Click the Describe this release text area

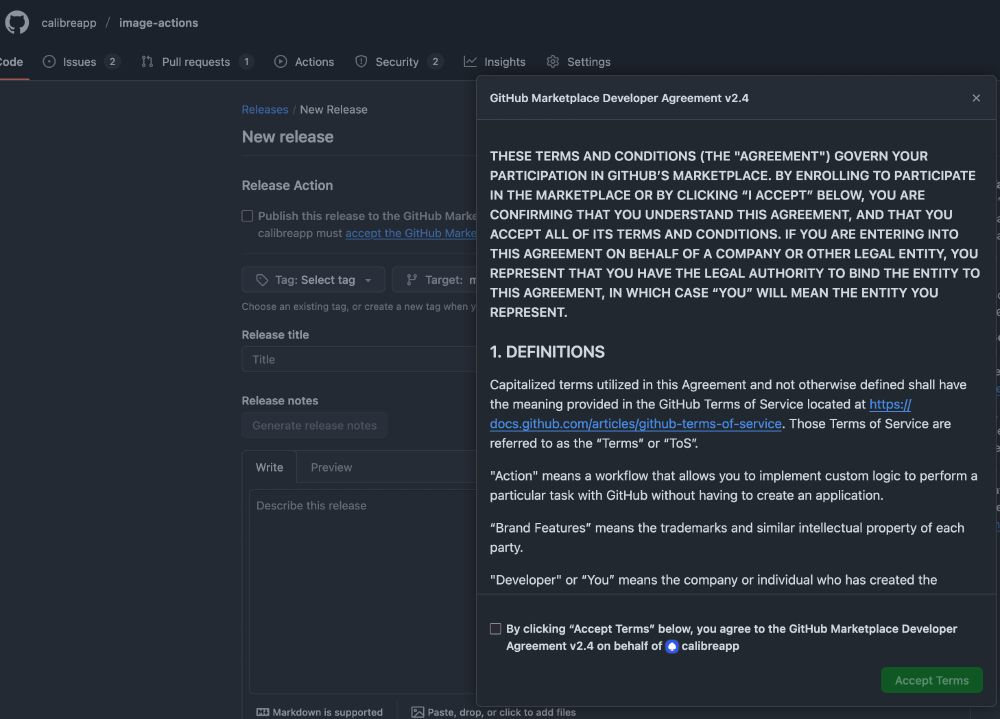point(364,591)
